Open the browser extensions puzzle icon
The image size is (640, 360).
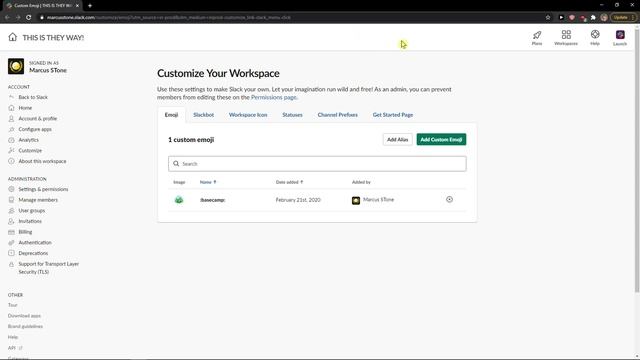pyautogui.click(x=593, y=17)
